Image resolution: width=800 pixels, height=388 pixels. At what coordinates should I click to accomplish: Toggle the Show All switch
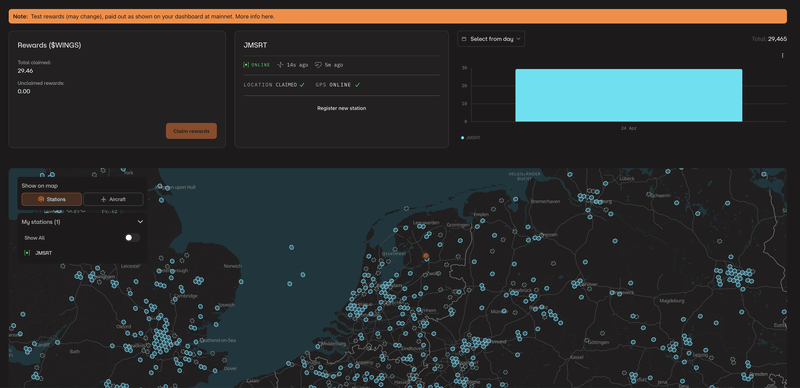coord(132,237)
